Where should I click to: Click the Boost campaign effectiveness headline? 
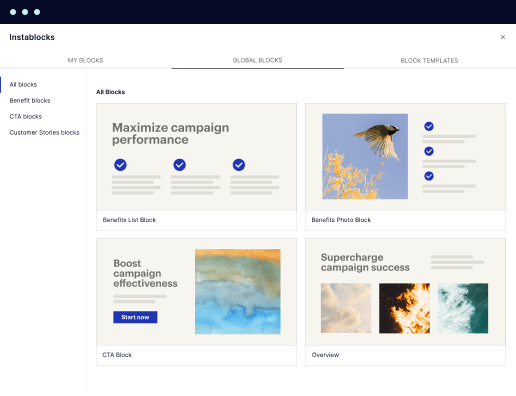pos(145,273)
